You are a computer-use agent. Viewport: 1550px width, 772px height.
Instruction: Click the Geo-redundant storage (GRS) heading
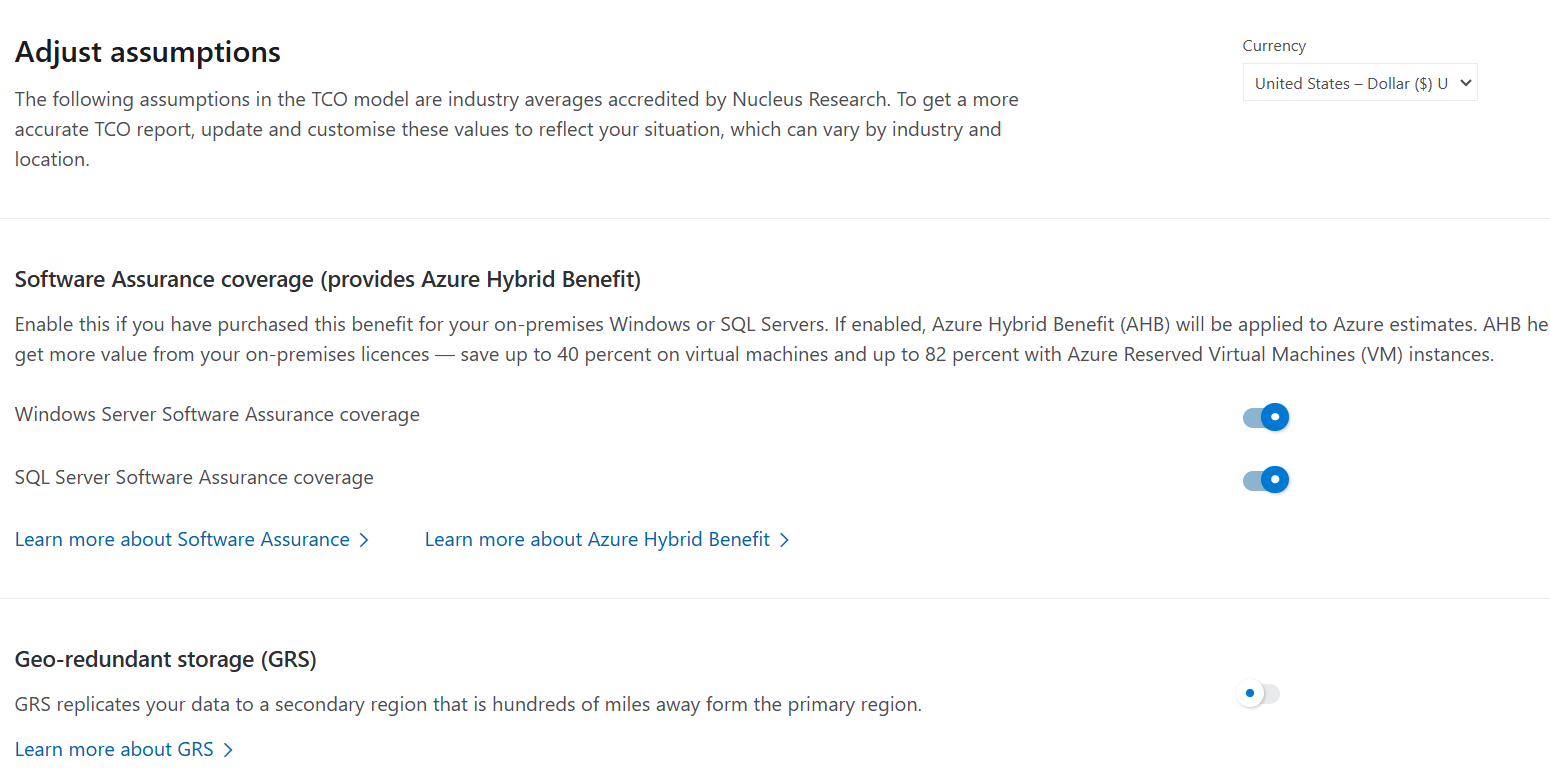[166, 660]
